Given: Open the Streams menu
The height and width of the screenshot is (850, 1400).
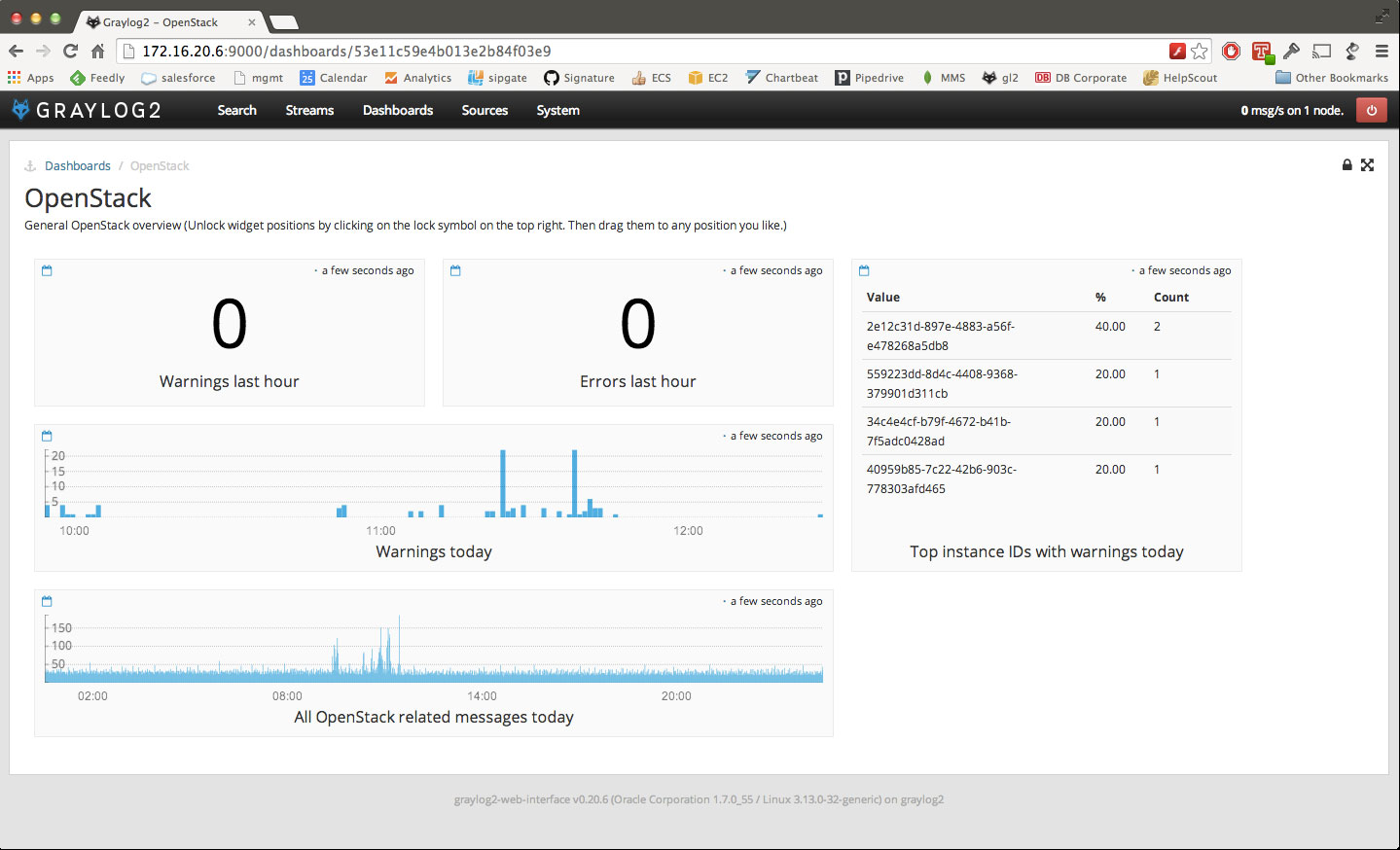Looking at the screenshot, I should pyautogui.click(x=309, y=110).
